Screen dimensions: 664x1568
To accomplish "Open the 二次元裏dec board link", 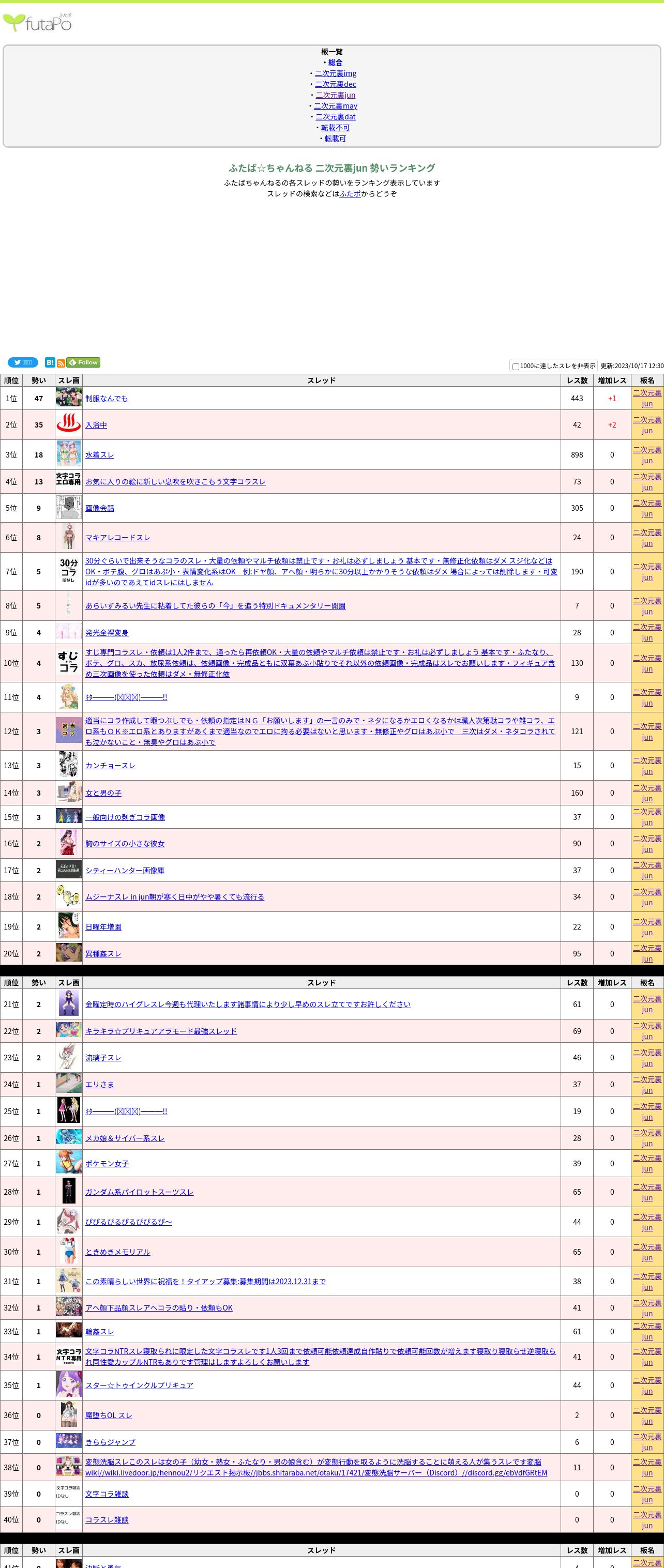I will pyautogui.click(x=335, y=84).
